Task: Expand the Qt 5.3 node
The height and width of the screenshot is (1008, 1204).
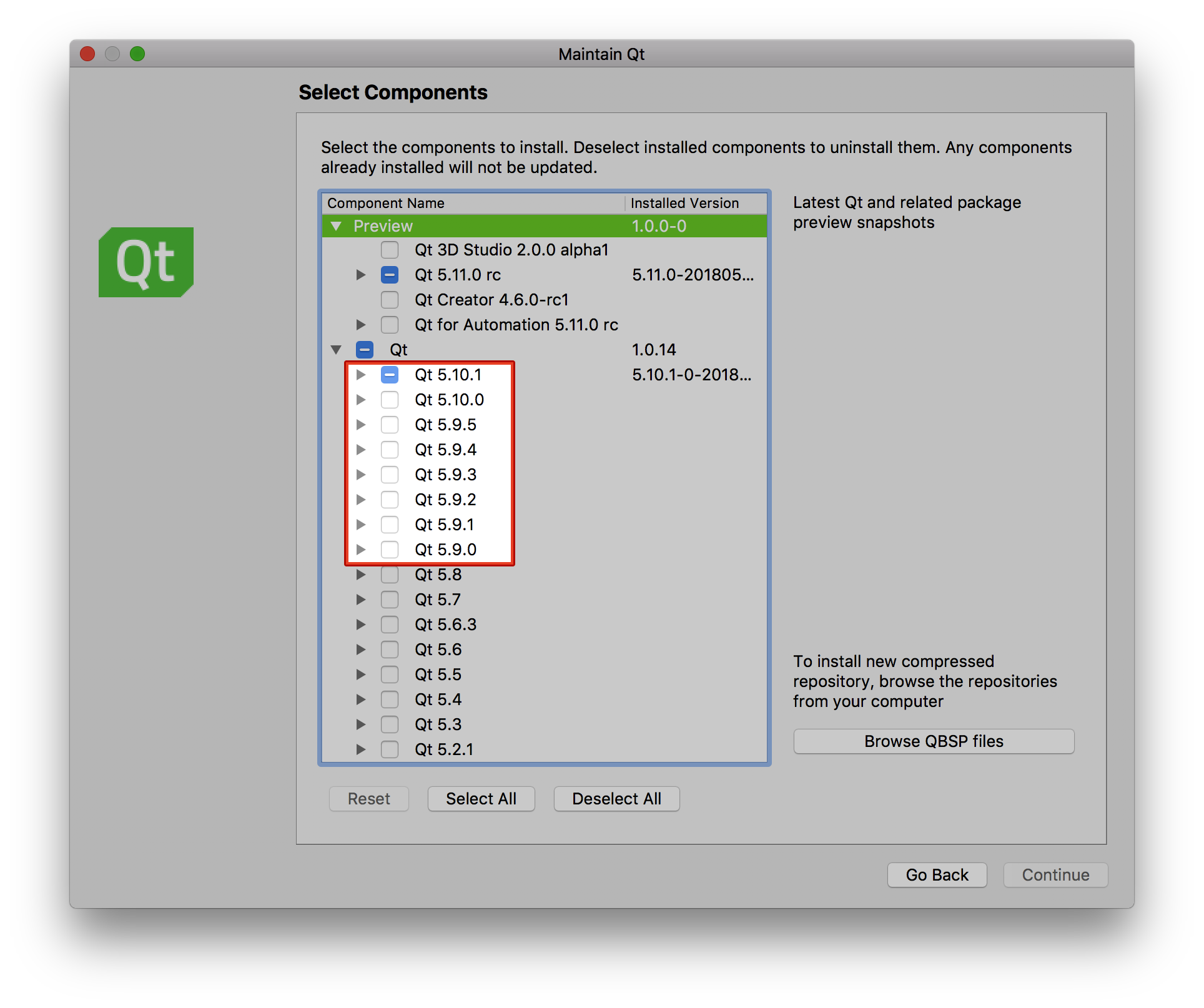Action: (x=361, y=724)
